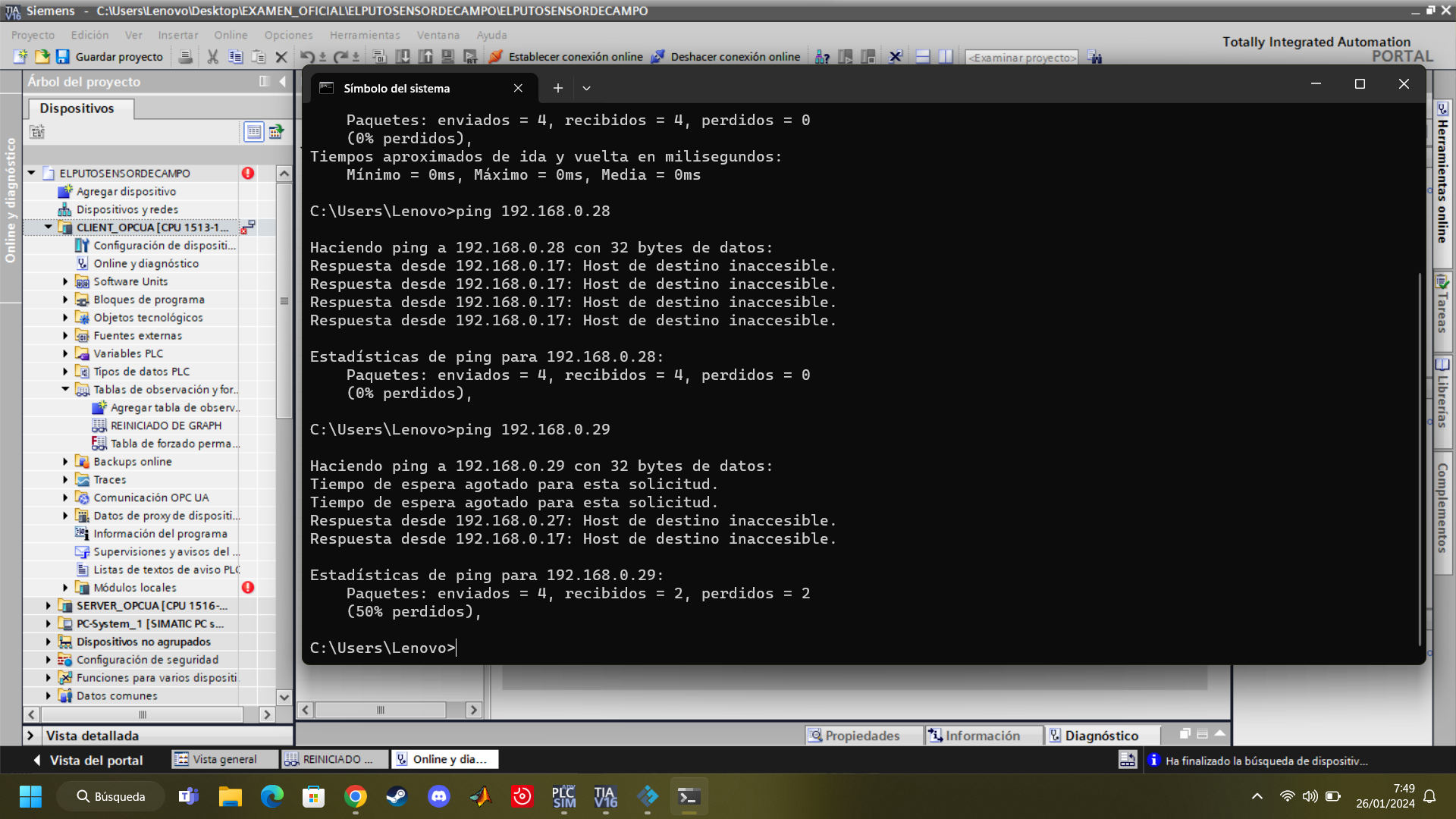Click Establecer conexión online icon
This screenshot has width=1456, height=819.
click(496, 57)
